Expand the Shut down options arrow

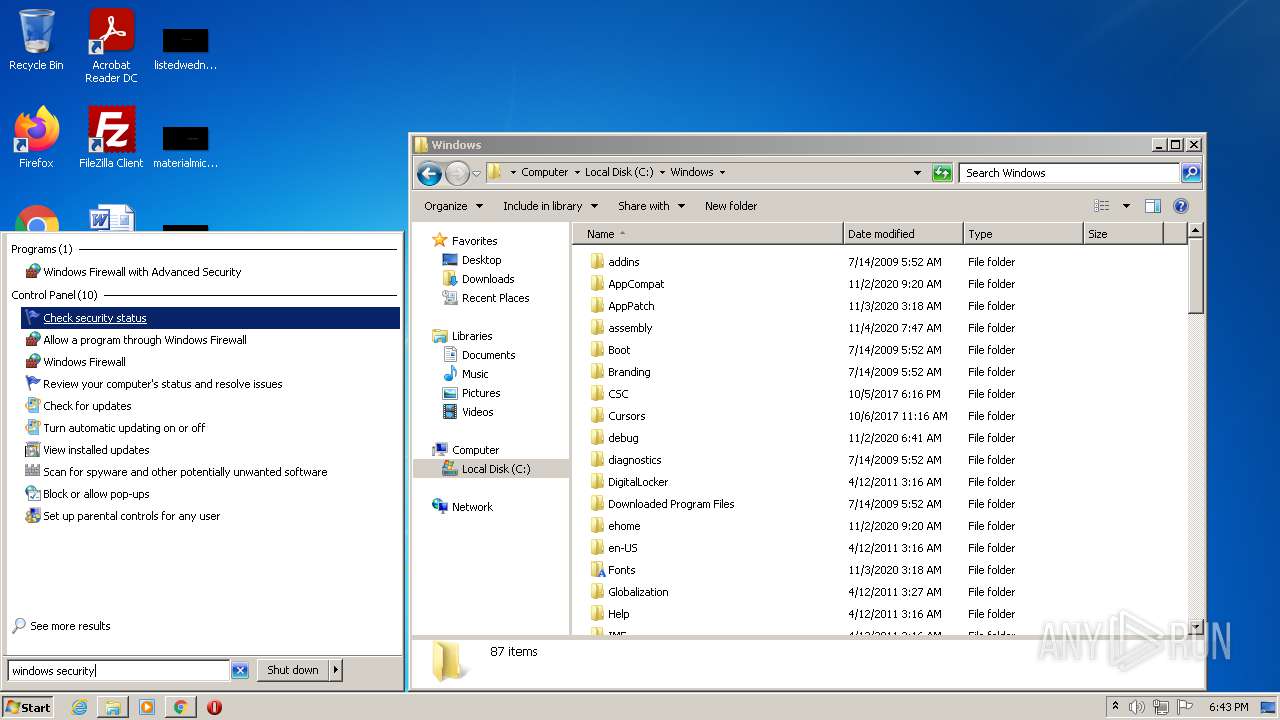(x=335, y=671)
